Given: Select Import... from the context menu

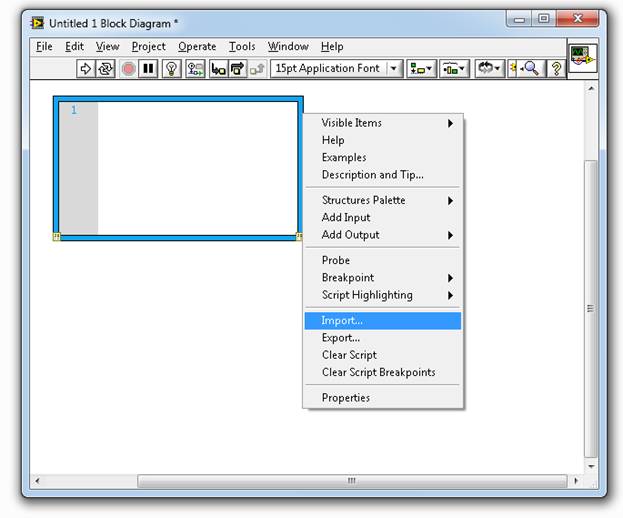Looking at the screenshot, I should 342,321.
